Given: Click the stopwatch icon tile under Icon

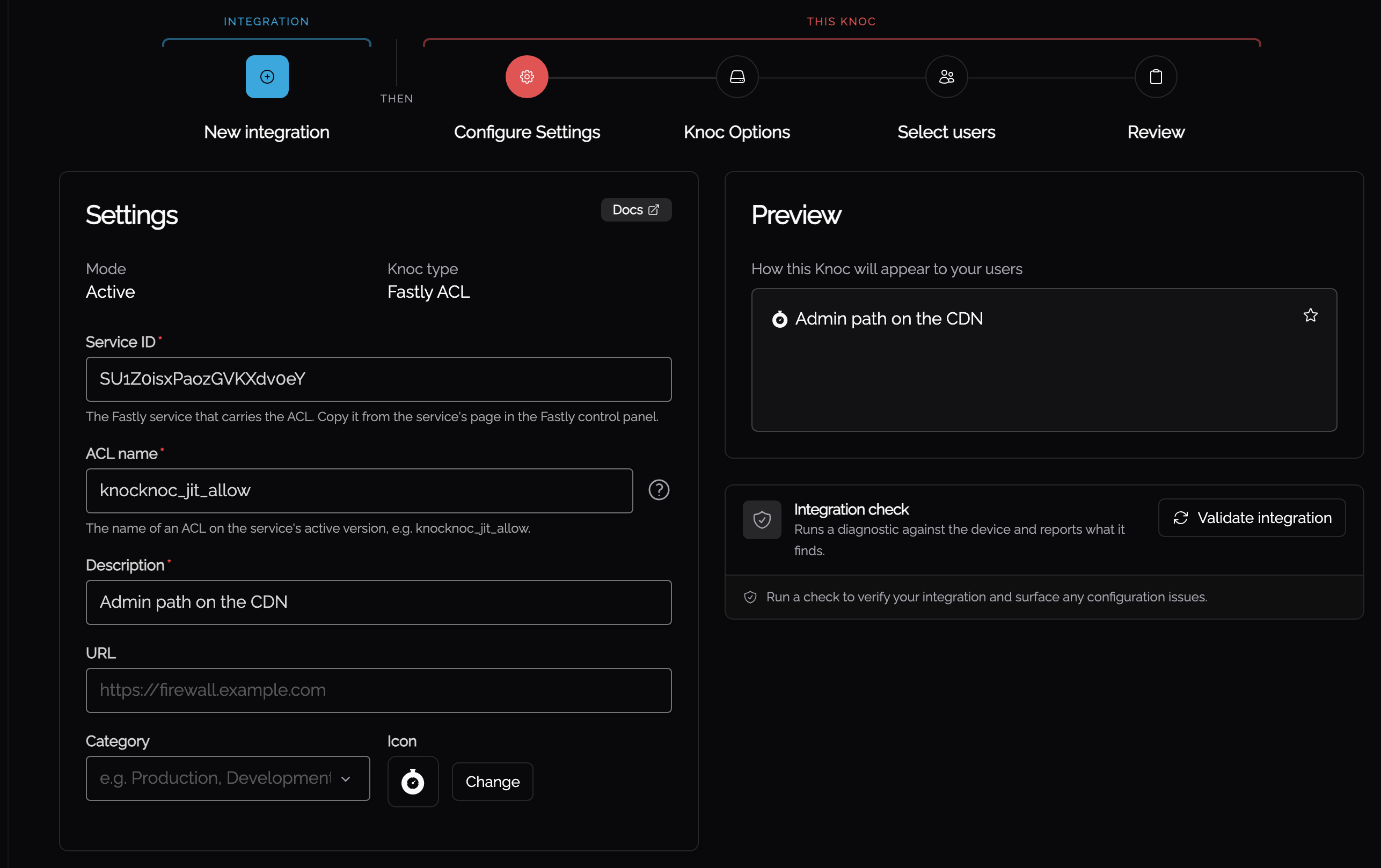Looking at the screenshot, I should [x=413, y=782].
